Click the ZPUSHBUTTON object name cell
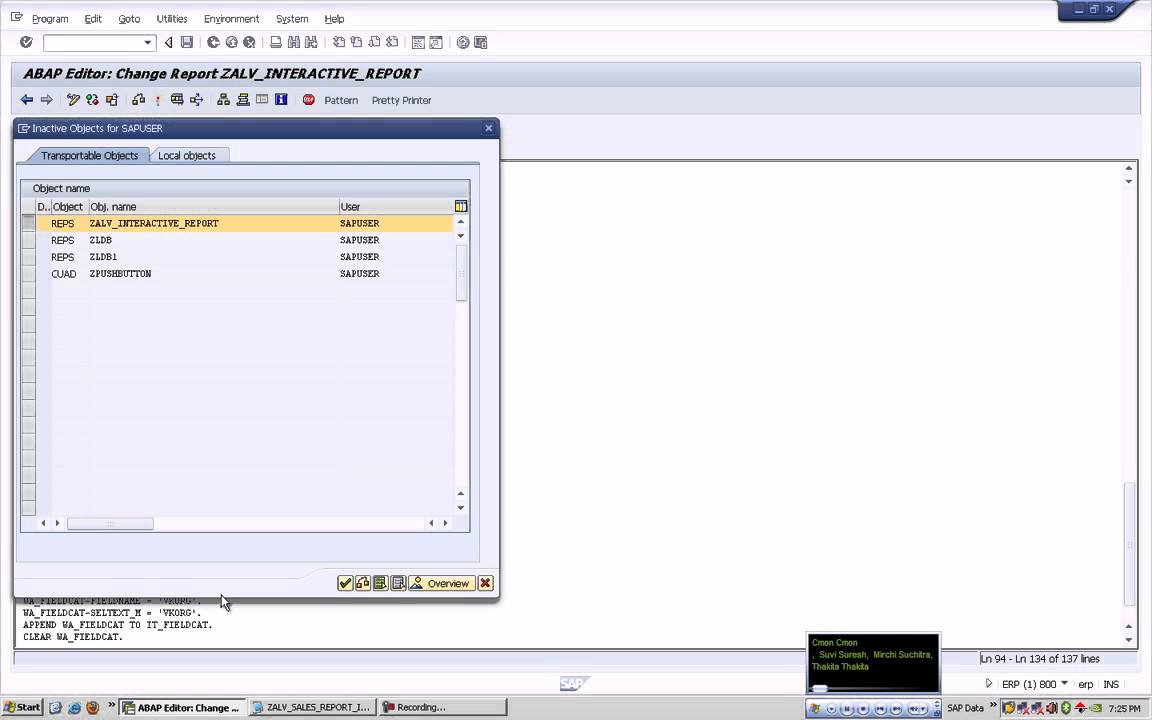1152x720 pixels. [213, 274]
